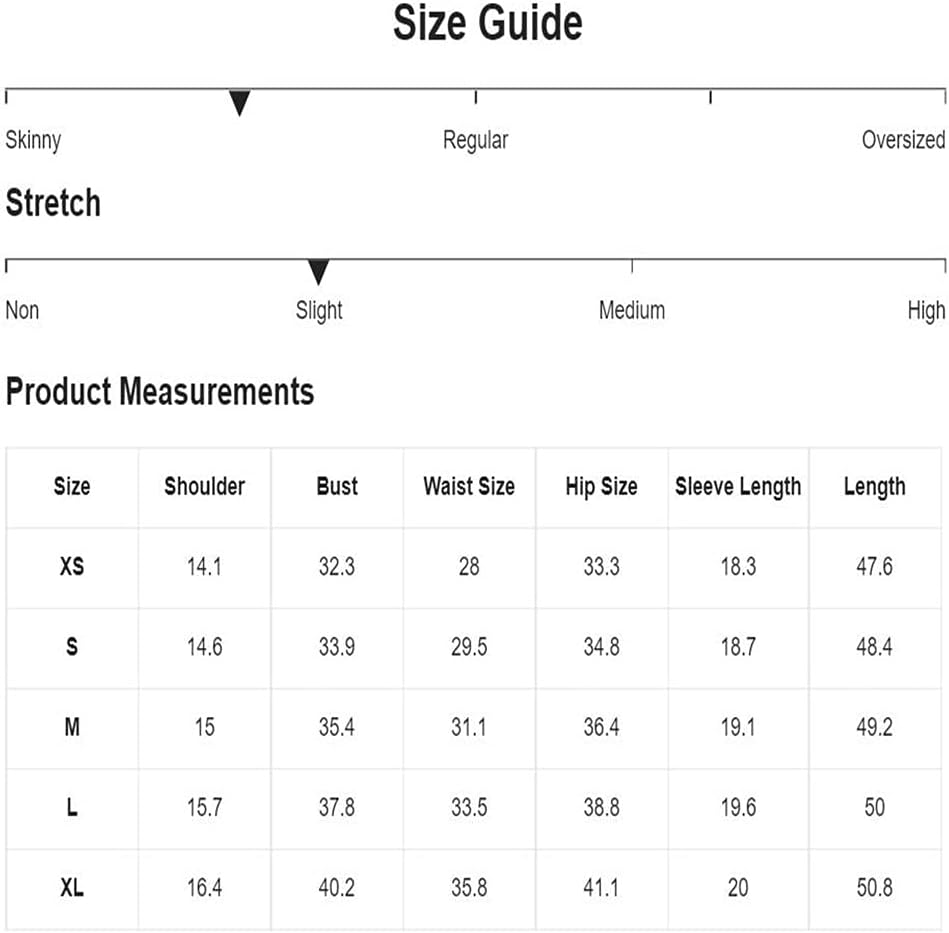Click the Hip Size column header
Image resolution: width=949 pixels, height=933 pixels.
(x=602, y=486)
